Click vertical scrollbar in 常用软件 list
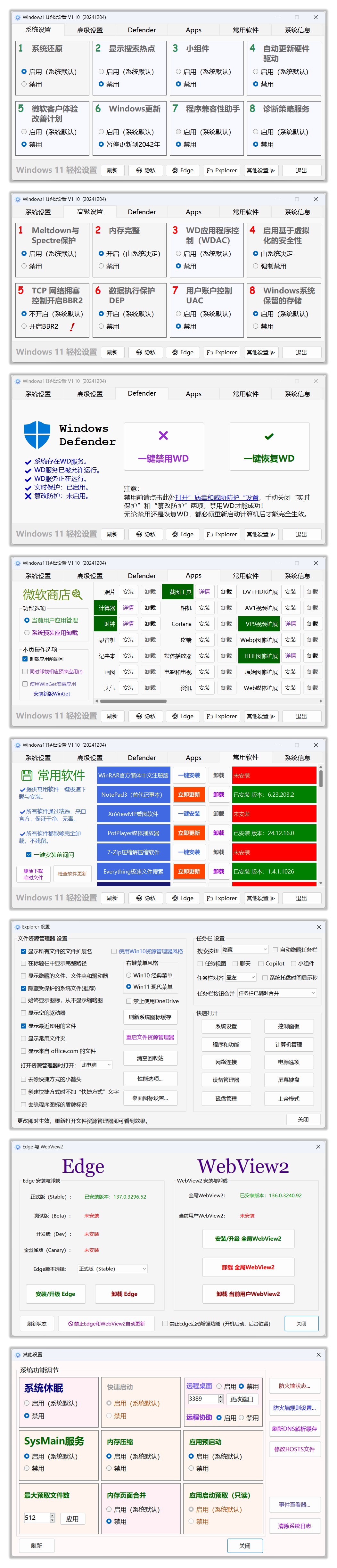The height and width of the screenshot is (1568, 337). (x=321, y=778)
